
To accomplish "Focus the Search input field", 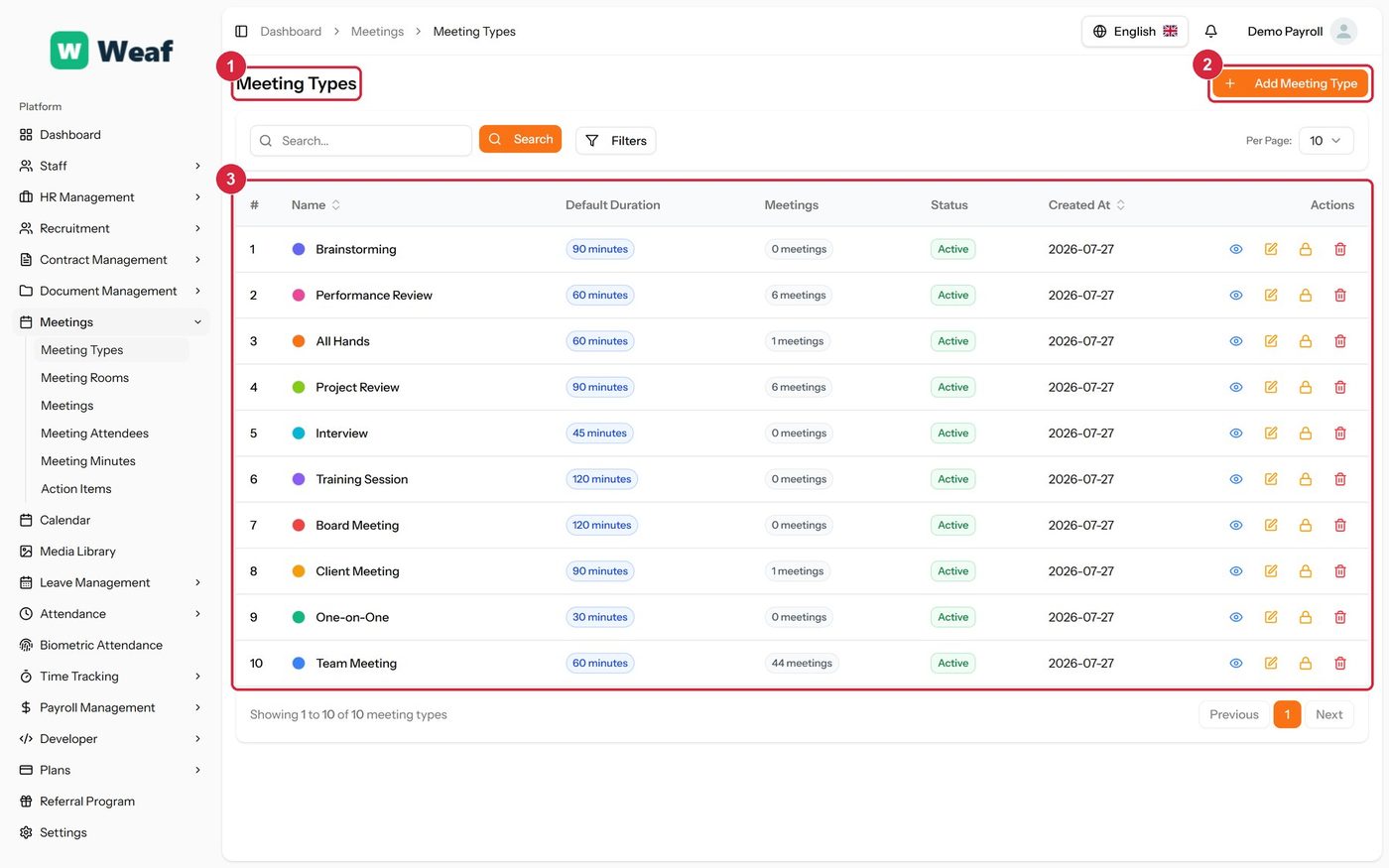I will pos(361,141).
